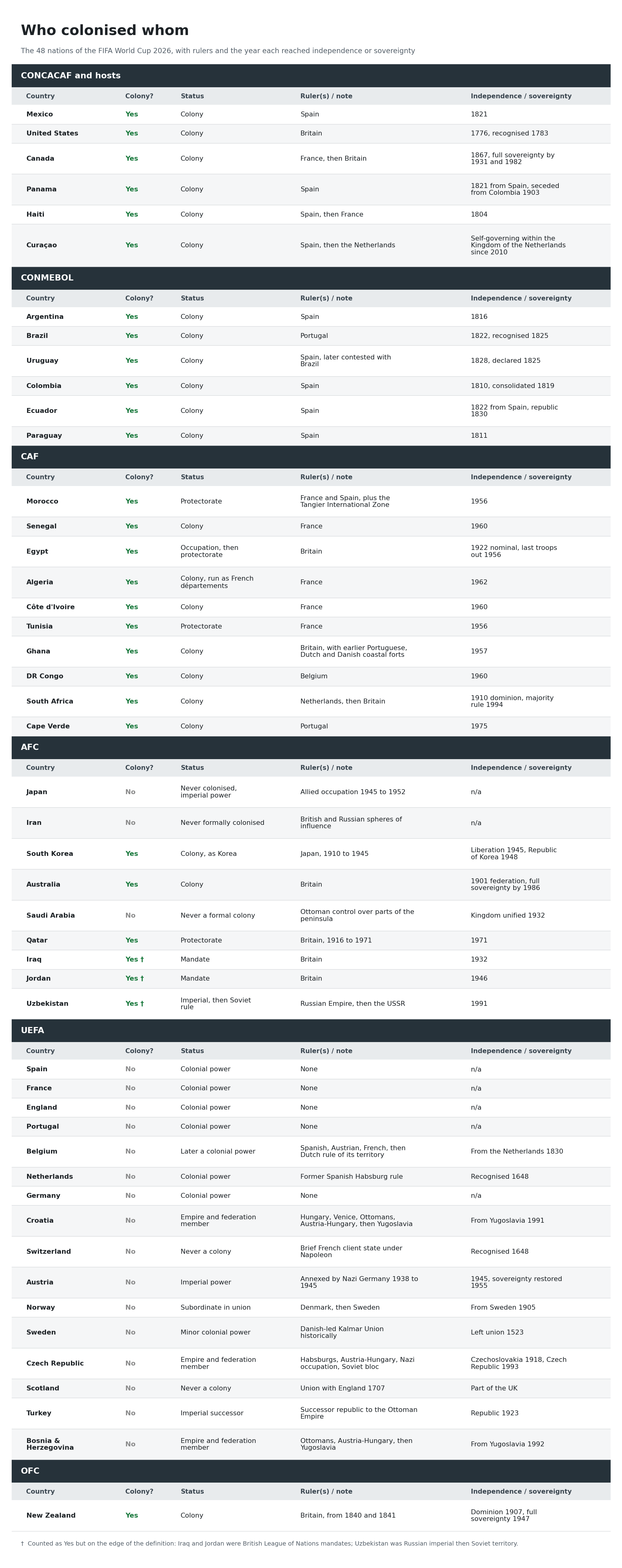The width and height of the screenshot is (622, 1568).
Task: Select the CONMEBOL section header
Action: [x=311, y=278]
